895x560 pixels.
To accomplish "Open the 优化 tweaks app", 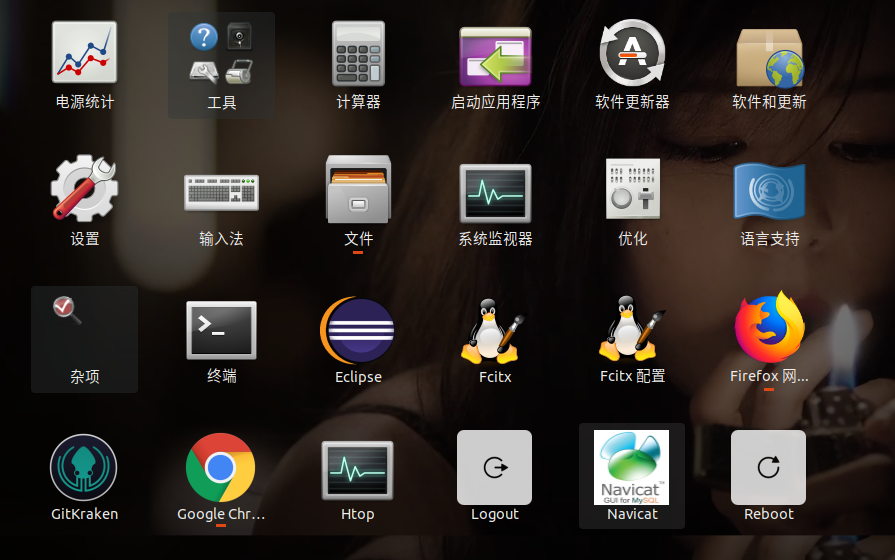I will pyautogui.click(x=632, y=188).
